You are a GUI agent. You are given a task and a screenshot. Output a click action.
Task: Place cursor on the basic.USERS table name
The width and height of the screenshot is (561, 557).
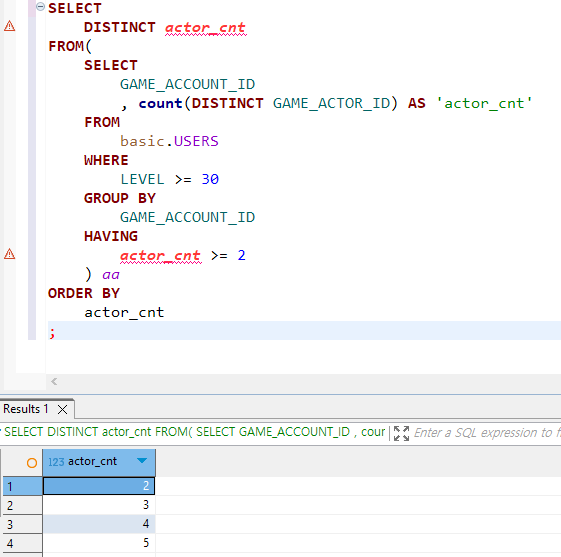click(169, 141)
